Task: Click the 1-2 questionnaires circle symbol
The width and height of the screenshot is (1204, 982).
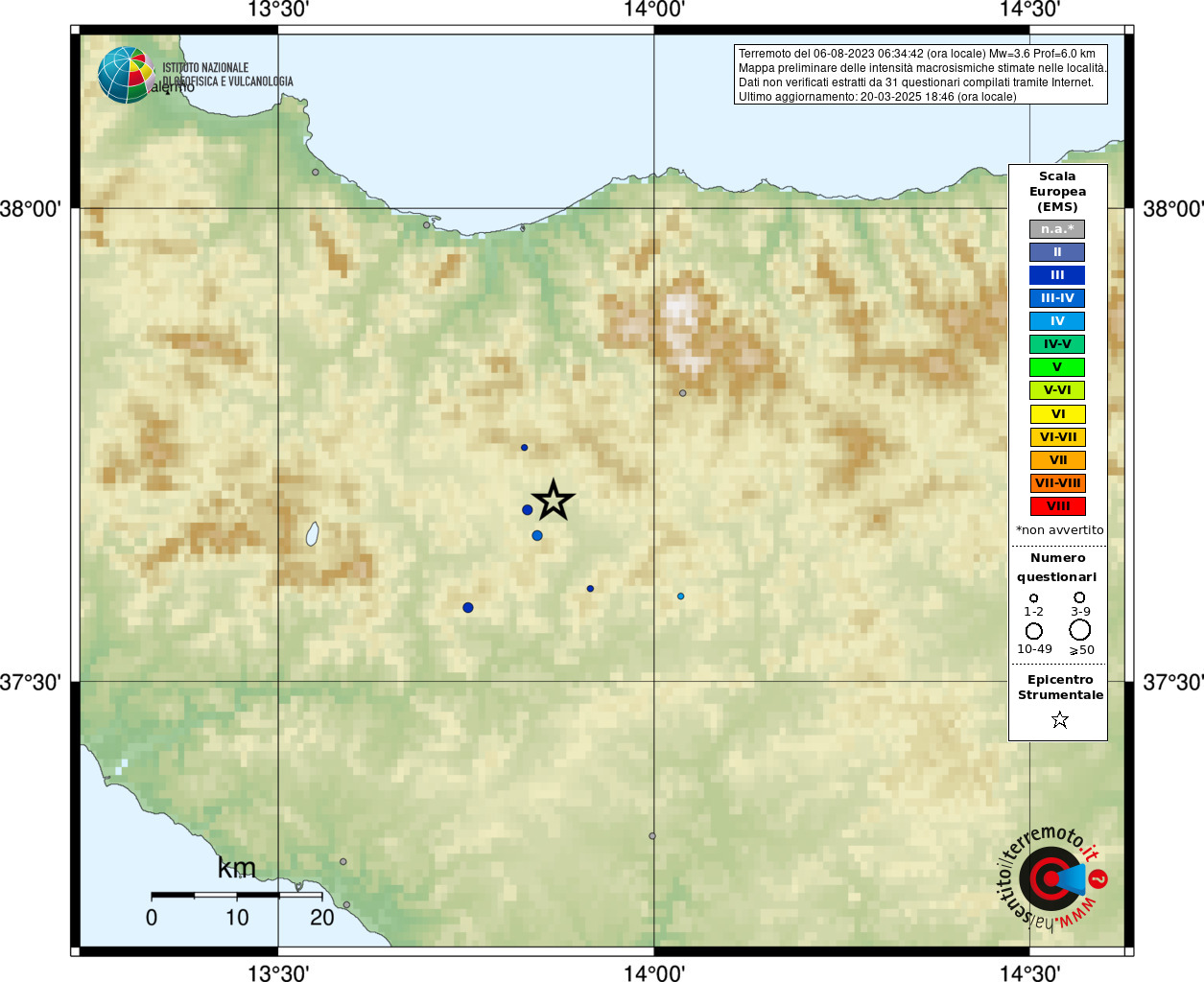Action: click(1033, 597)
